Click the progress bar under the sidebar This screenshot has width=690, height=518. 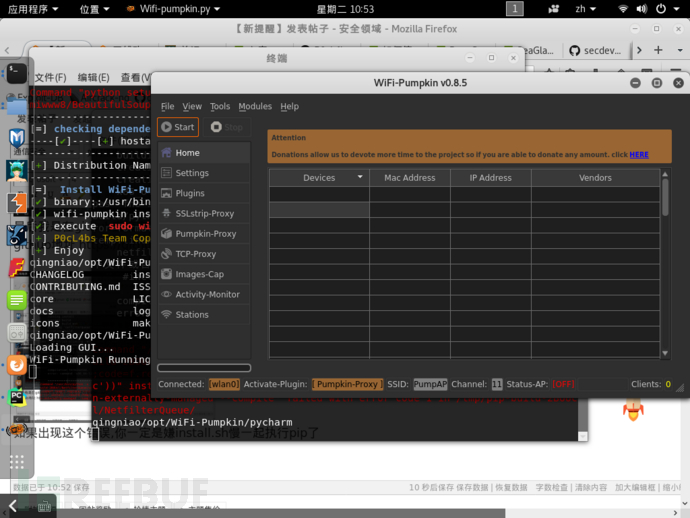coord(204,368)
